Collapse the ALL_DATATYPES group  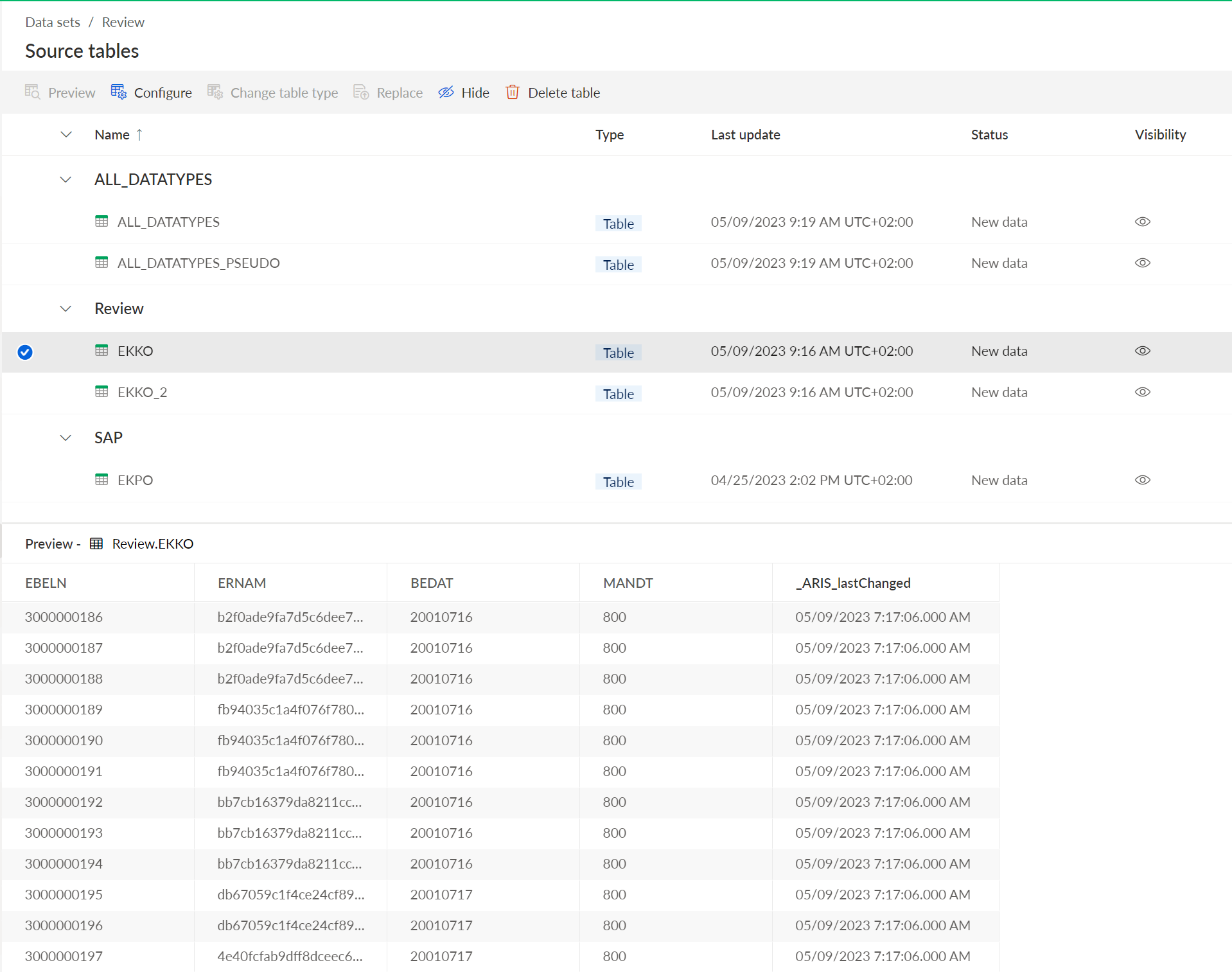66,179
